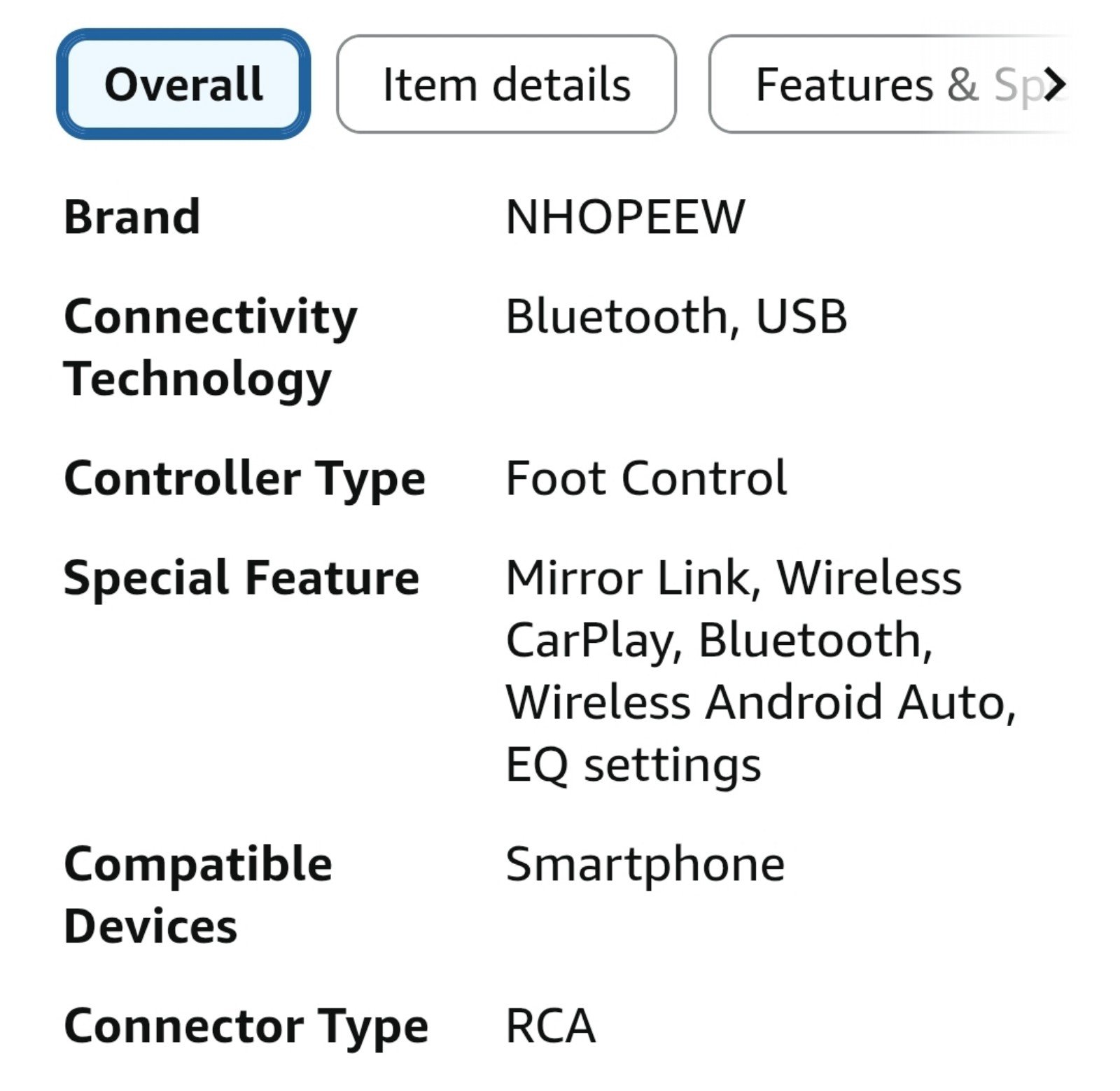The width and height of the screenshot is (1120, 1091).
Task: Open the Item details tab
Action: [506, 84]
